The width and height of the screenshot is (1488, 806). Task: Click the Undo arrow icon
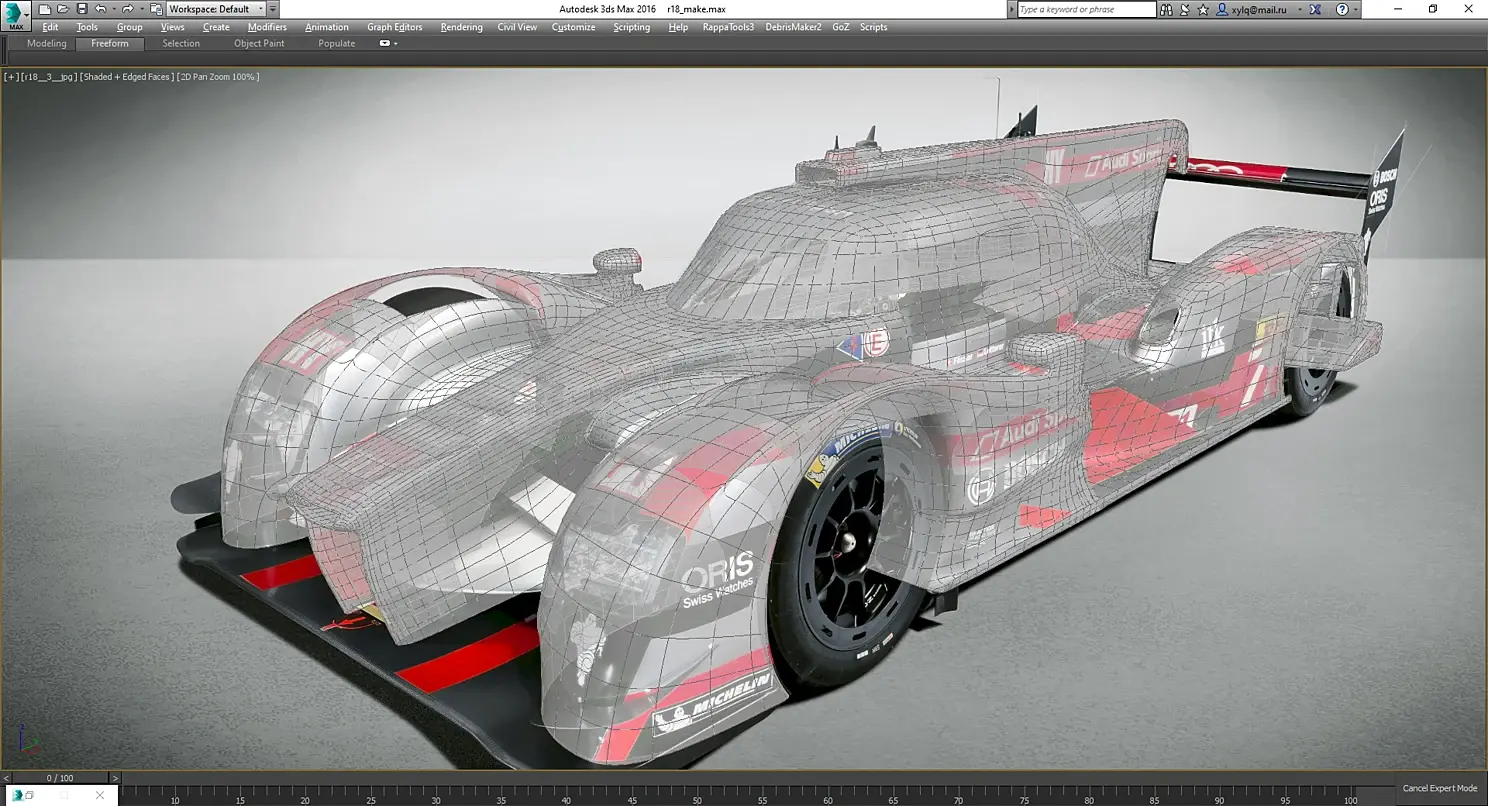pyautogui.click(x=100, y=9)
